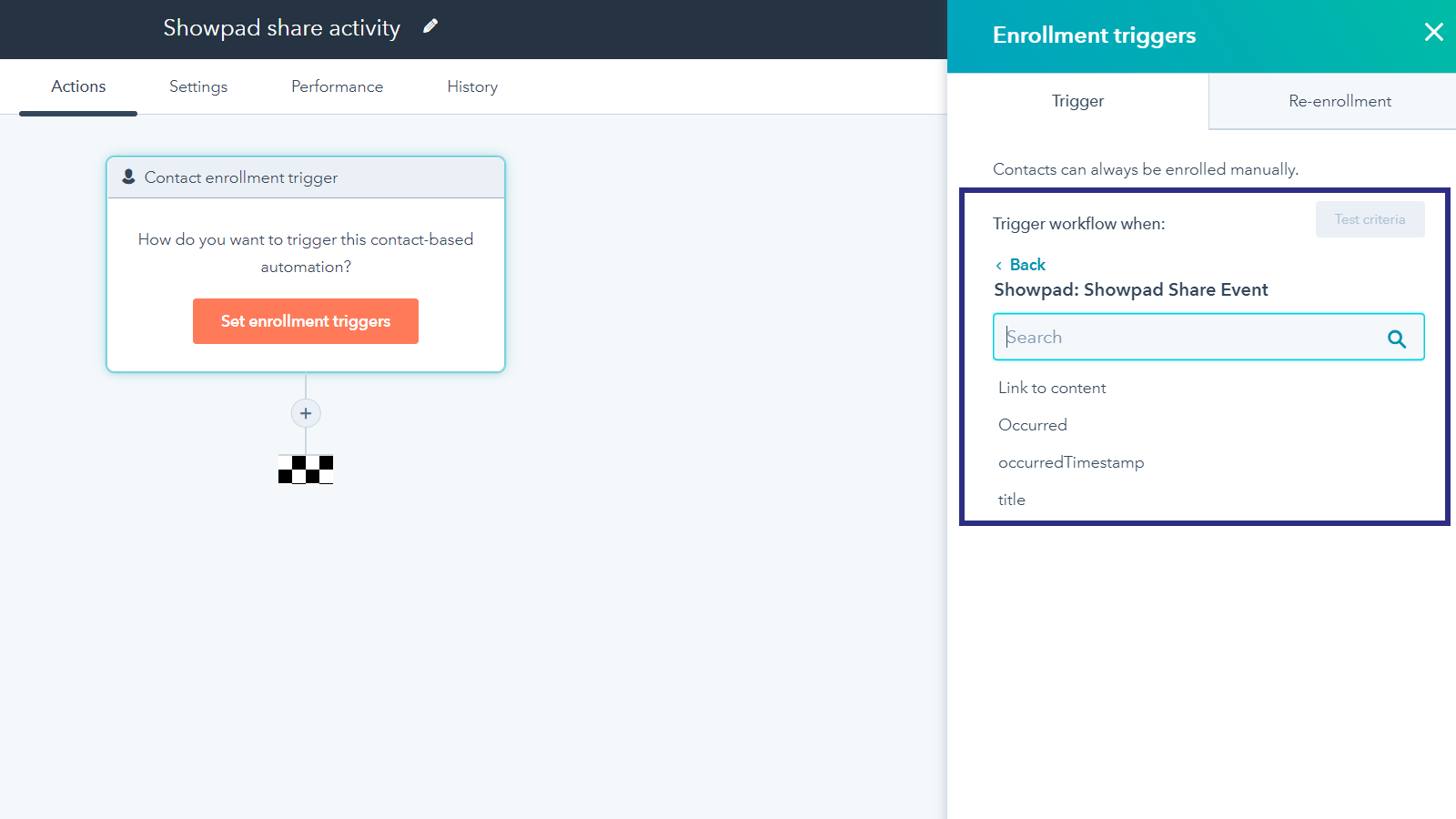Choose the Link to content property
The width and height of the screenshot is (1456, 819).
(x=1052, y=388)
